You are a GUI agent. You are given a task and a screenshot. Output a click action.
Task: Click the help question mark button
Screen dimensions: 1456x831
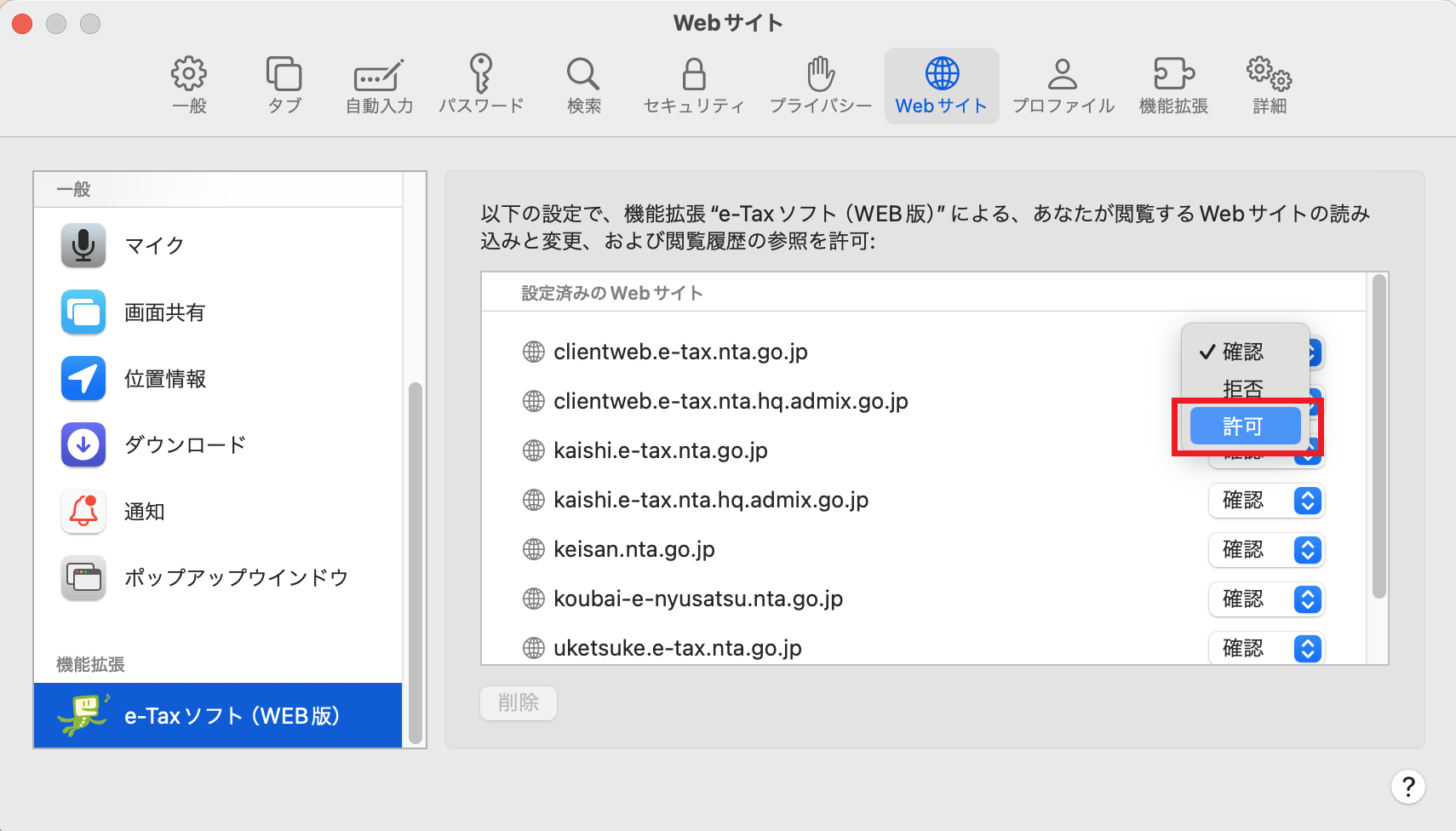[x=1407, y=787]
